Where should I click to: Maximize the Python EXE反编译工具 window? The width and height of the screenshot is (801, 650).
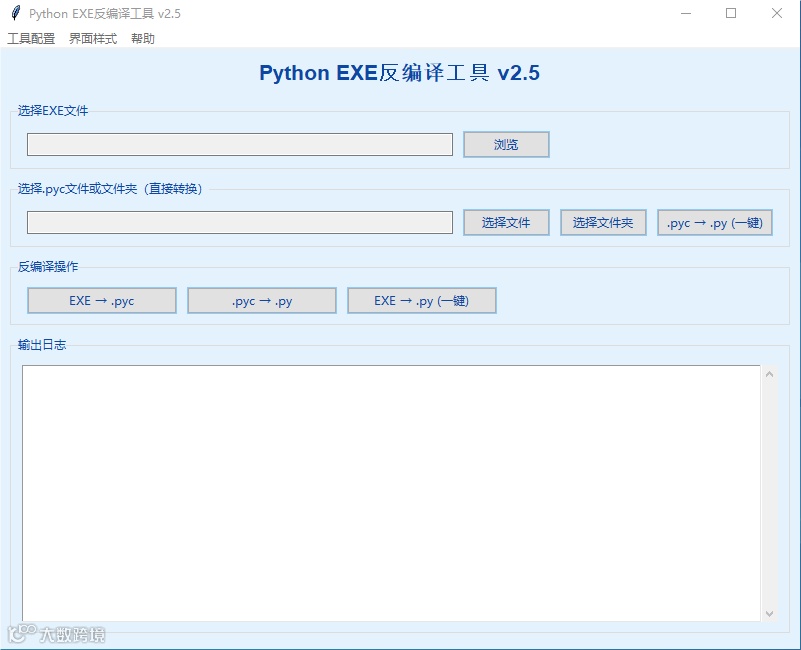point(731,13)
